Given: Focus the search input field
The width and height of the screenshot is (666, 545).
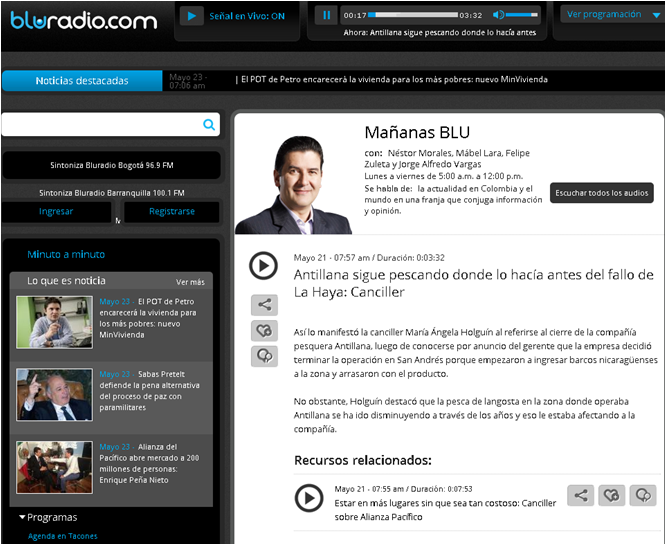Looking at the screenshot, I should coord(110,124).
